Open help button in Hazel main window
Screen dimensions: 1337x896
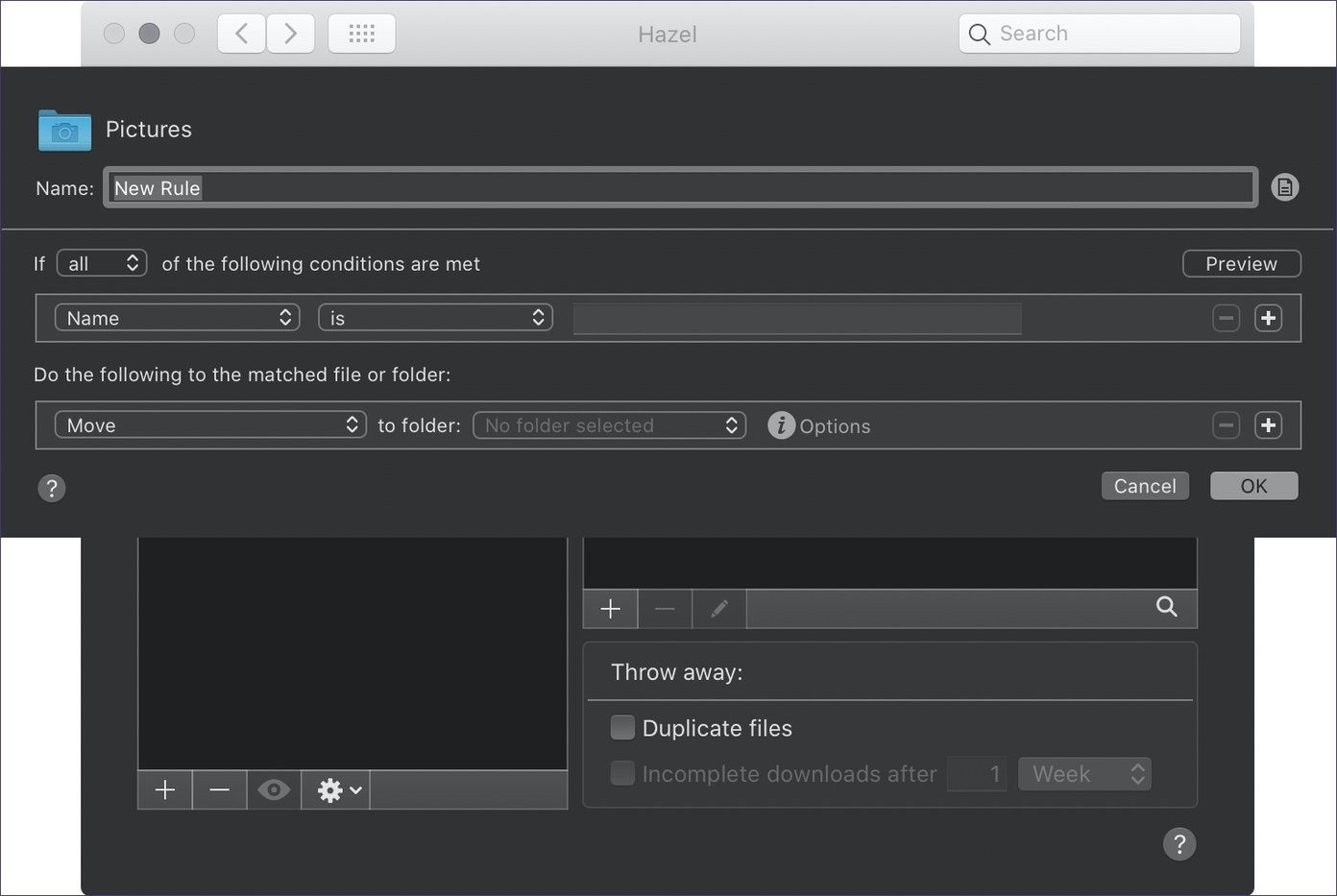(x=1179, y=844)
